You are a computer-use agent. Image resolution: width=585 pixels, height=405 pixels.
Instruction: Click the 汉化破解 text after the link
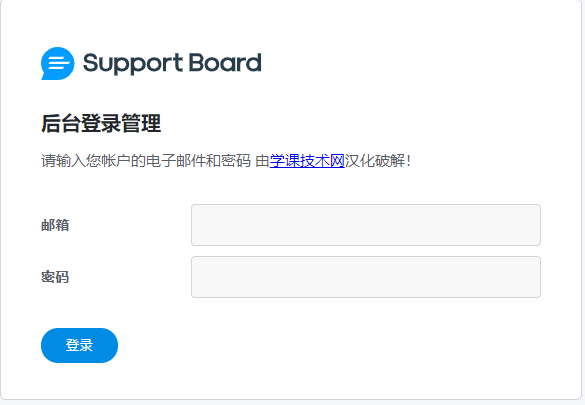[375, 161]
